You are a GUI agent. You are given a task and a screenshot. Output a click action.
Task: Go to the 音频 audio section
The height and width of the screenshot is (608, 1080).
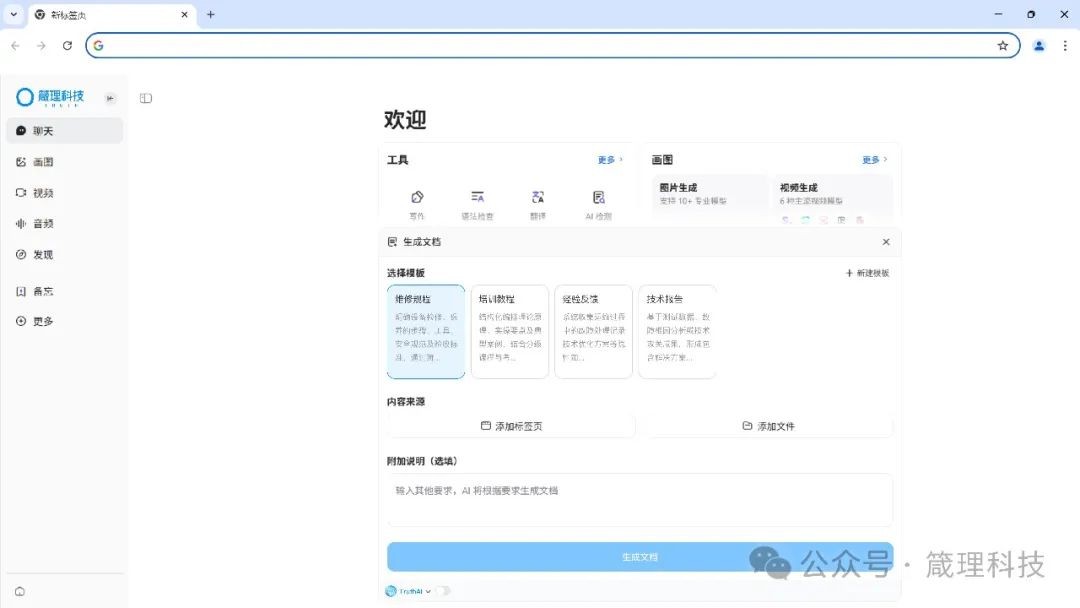[x=42, y=224]
